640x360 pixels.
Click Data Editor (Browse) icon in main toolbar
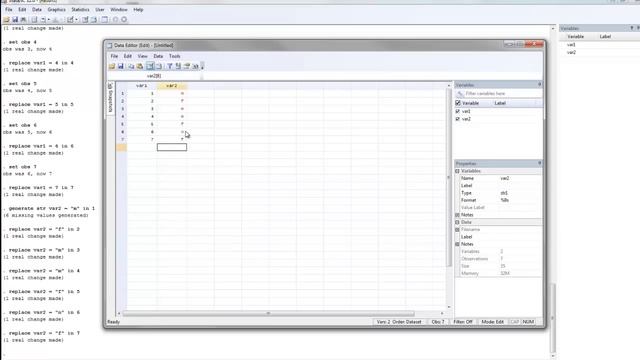click(x=93, y=19)
